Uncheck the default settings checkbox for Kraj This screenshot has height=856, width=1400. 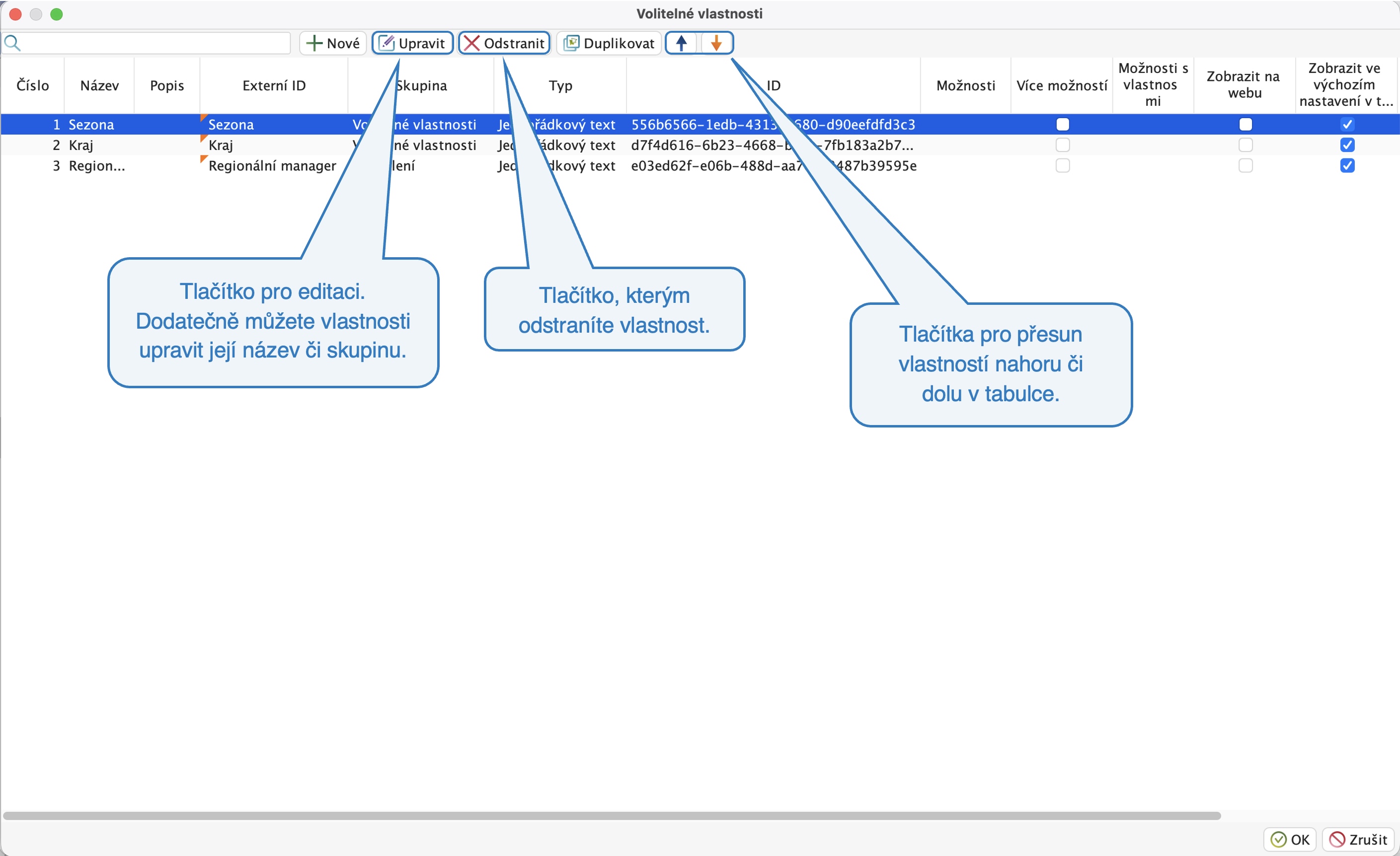(x=1347, y=145)
